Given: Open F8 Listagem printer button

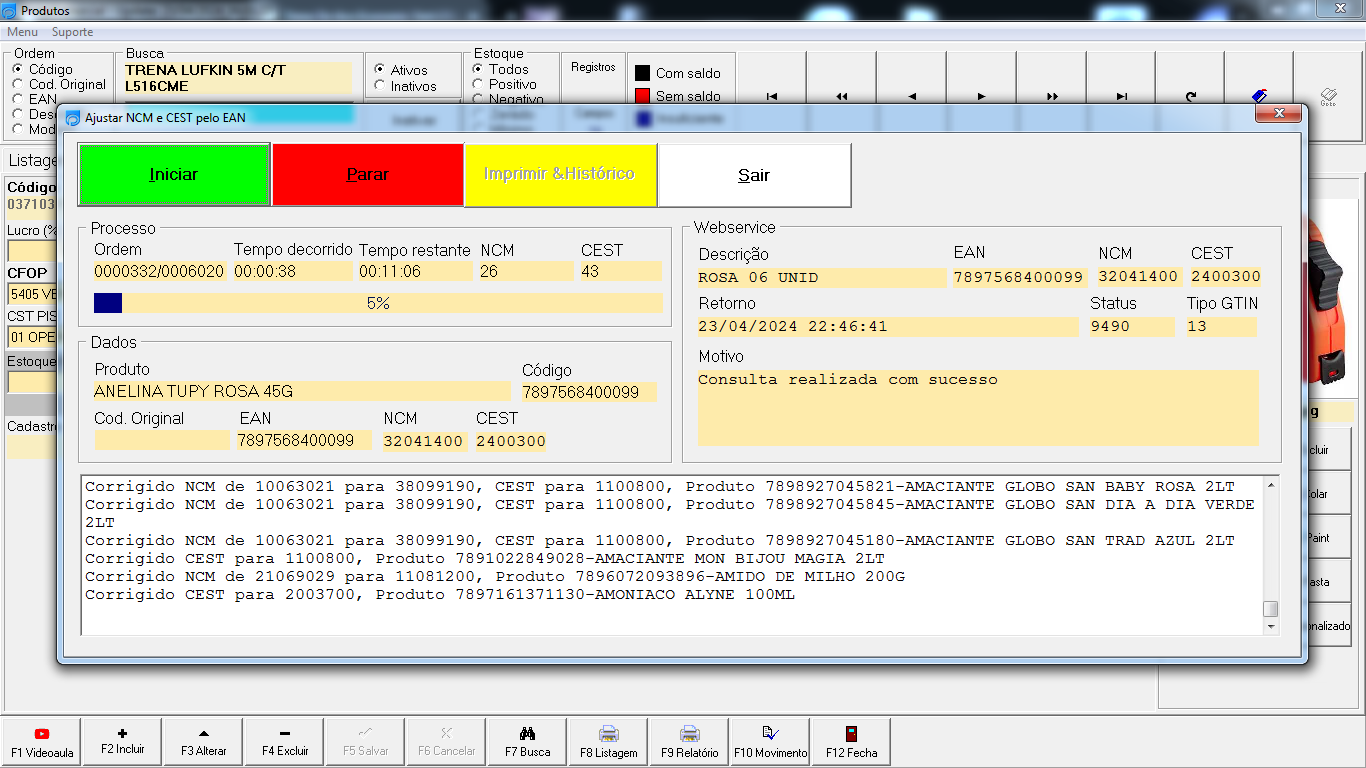Looking at the screenshot, I should [608, 742].
